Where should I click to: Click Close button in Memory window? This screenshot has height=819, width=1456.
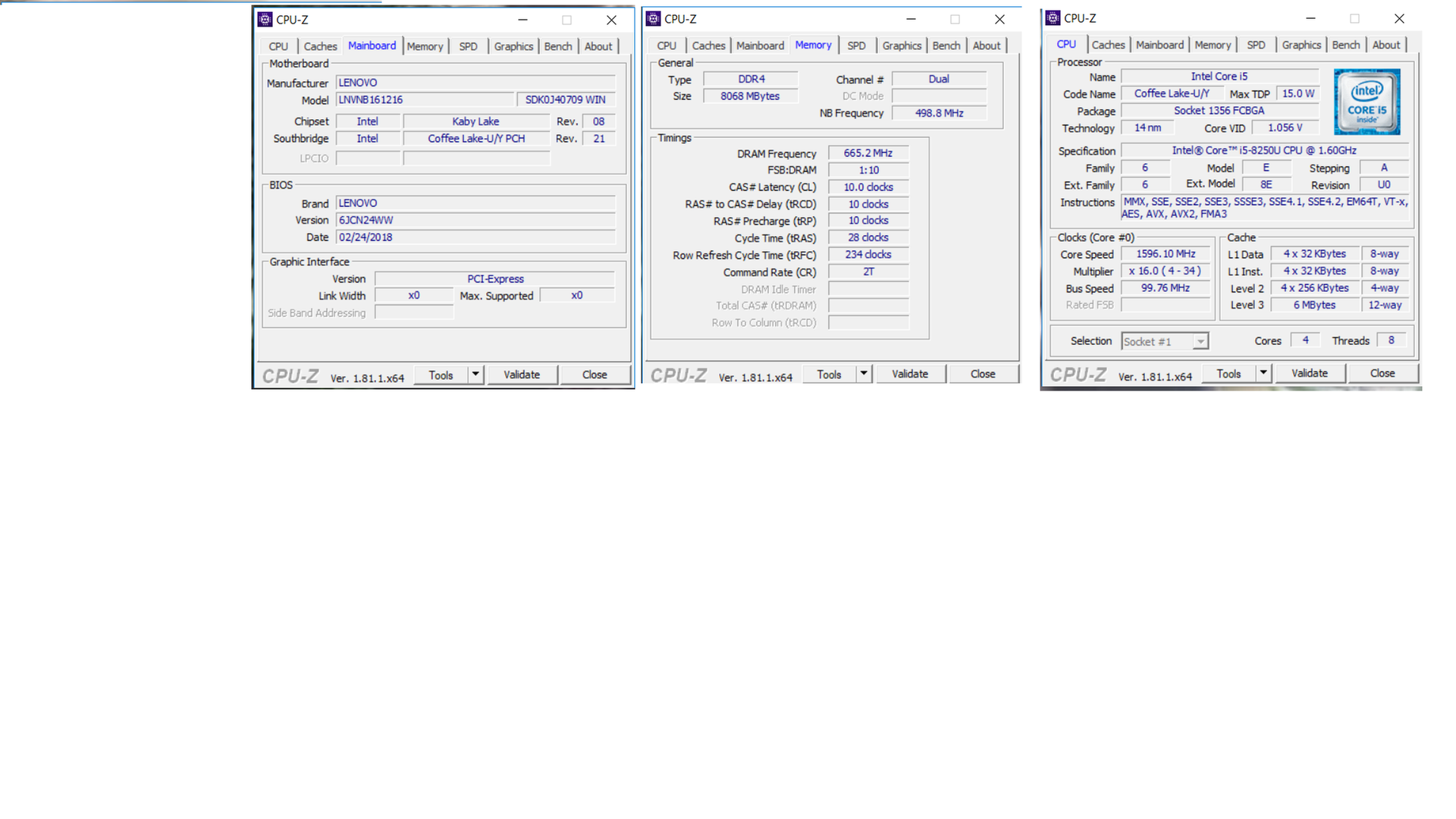(x=983, y=374)
